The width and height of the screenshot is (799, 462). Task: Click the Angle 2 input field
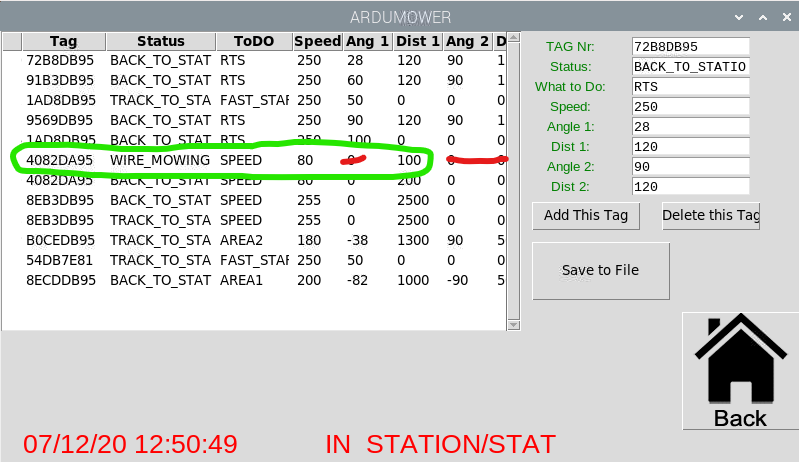(x=690, y=167)
